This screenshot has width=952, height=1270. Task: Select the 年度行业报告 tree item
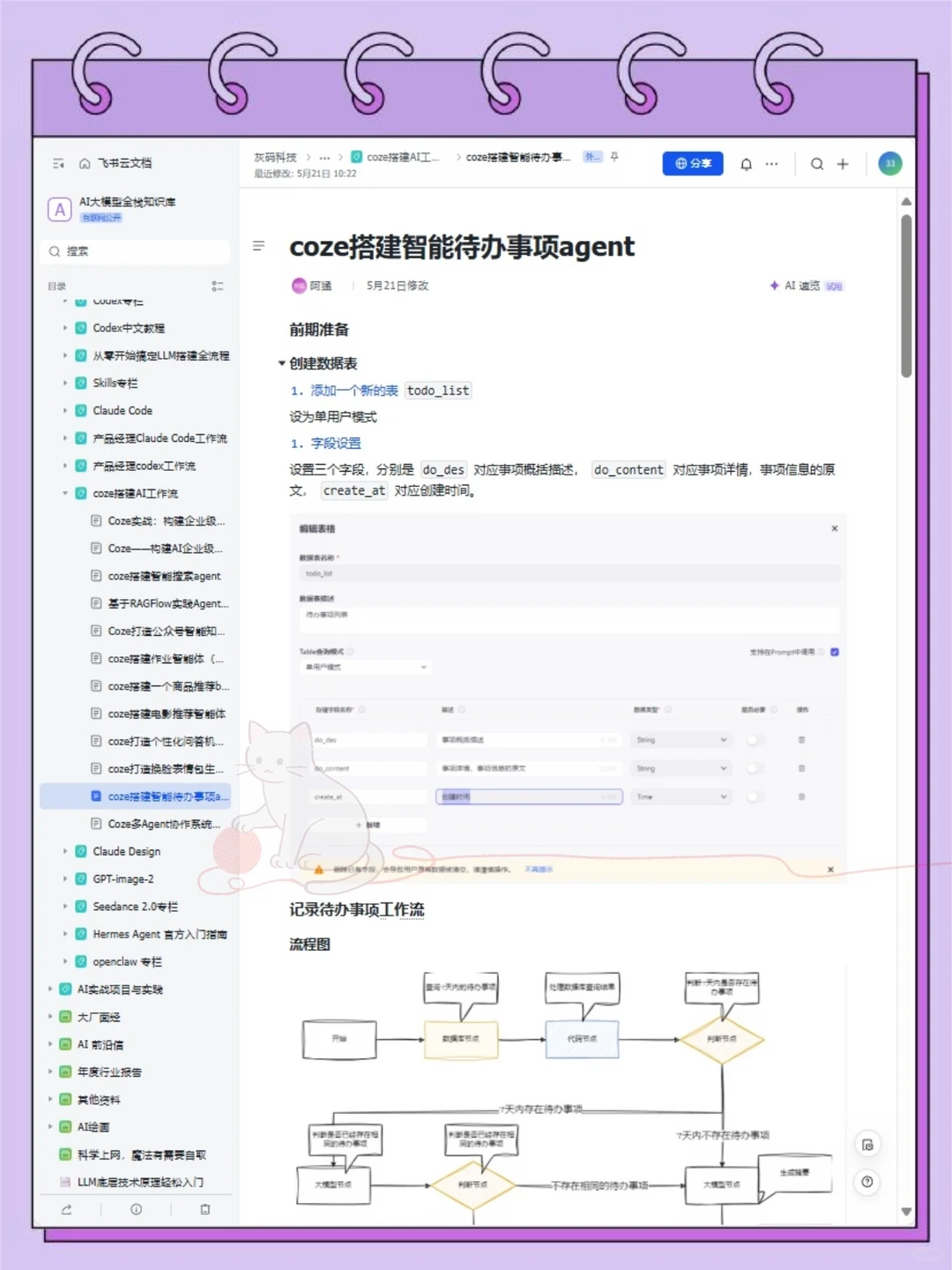pyautogui.click(x=108, y=1072)
